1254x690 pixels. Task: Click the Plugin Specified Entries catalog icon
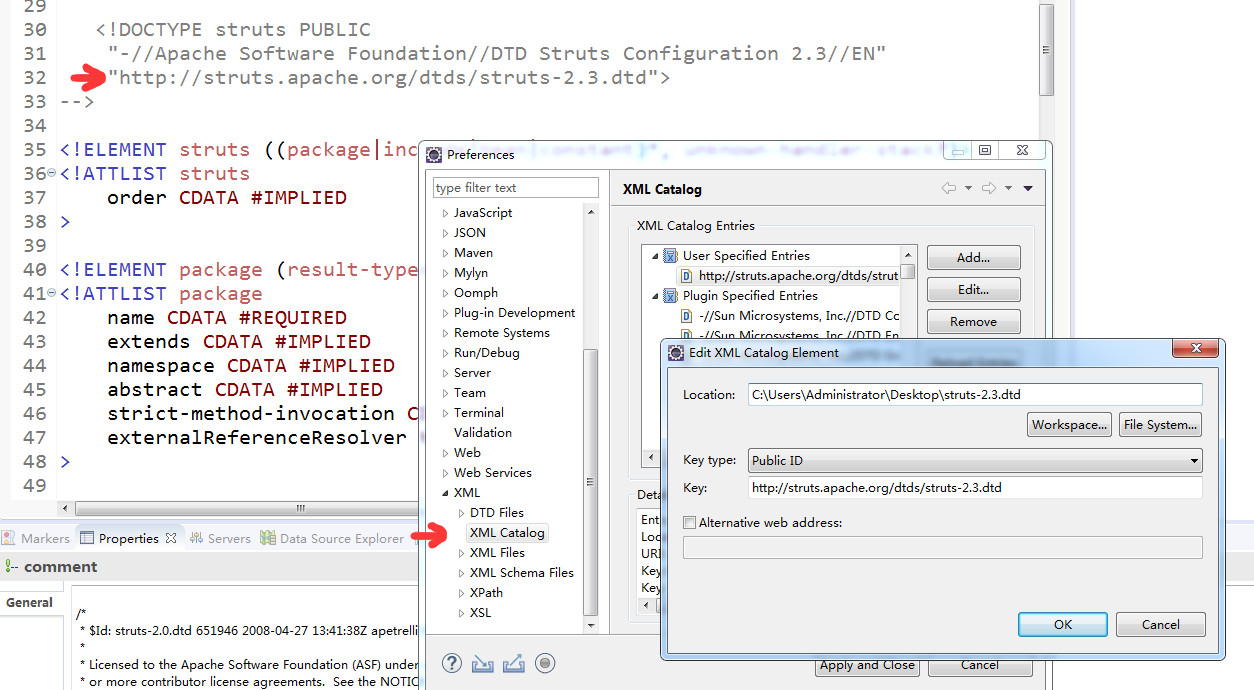(x=671, y=296)
